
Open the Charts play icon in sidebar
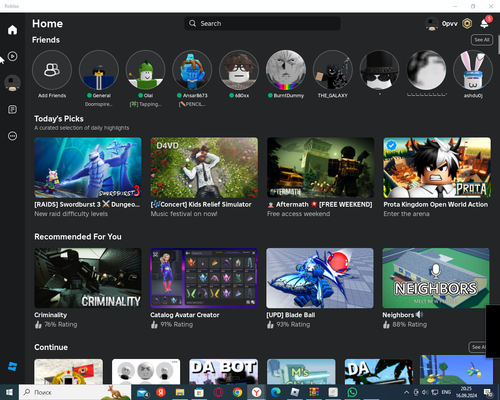point(12,56)
